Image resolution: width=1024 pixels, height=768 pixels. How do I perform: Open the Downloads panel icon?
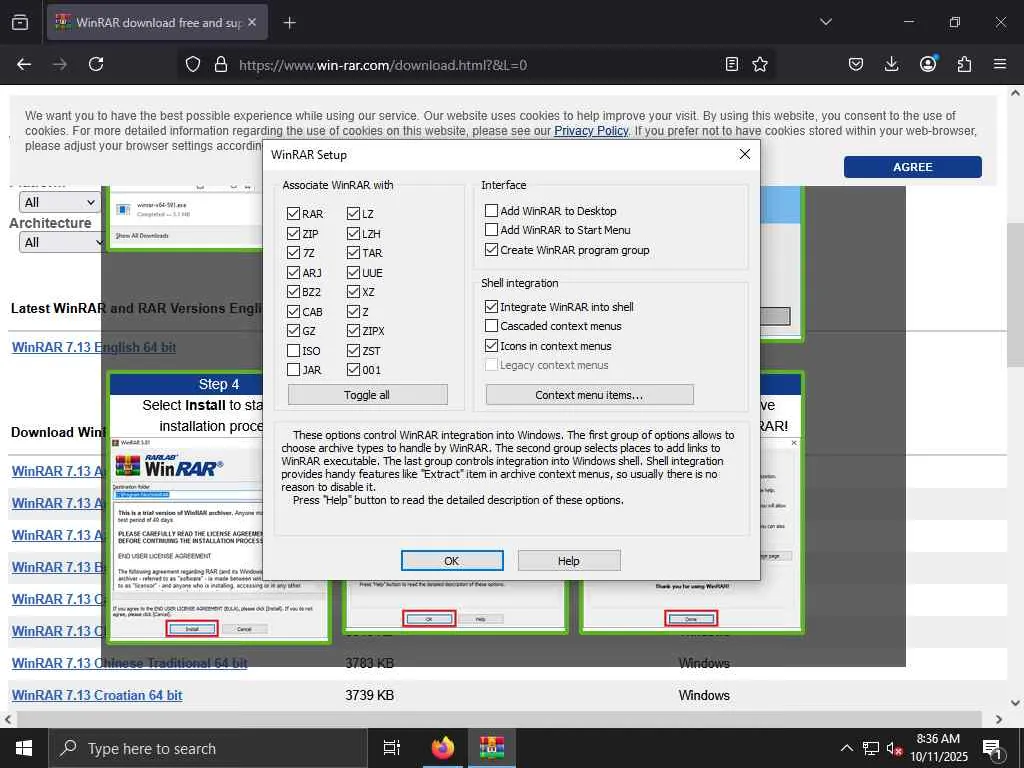891,64
